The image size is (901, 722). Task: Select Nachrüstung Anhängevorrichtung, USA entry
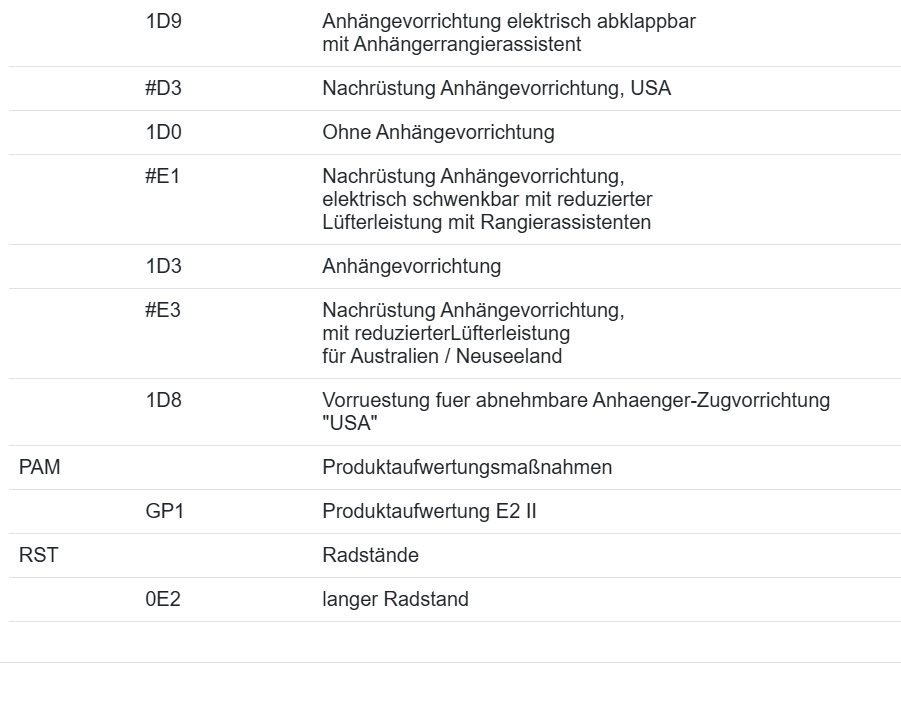click(496, 88)
